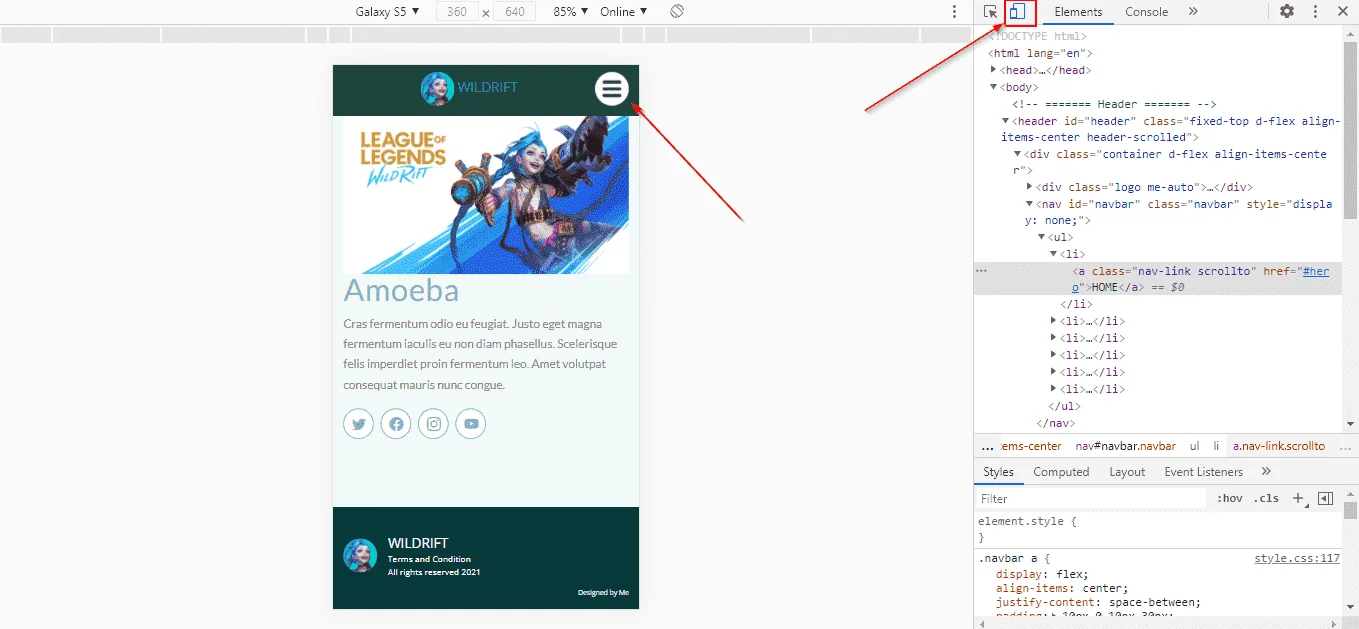Click the device width field showing 360

457,12
